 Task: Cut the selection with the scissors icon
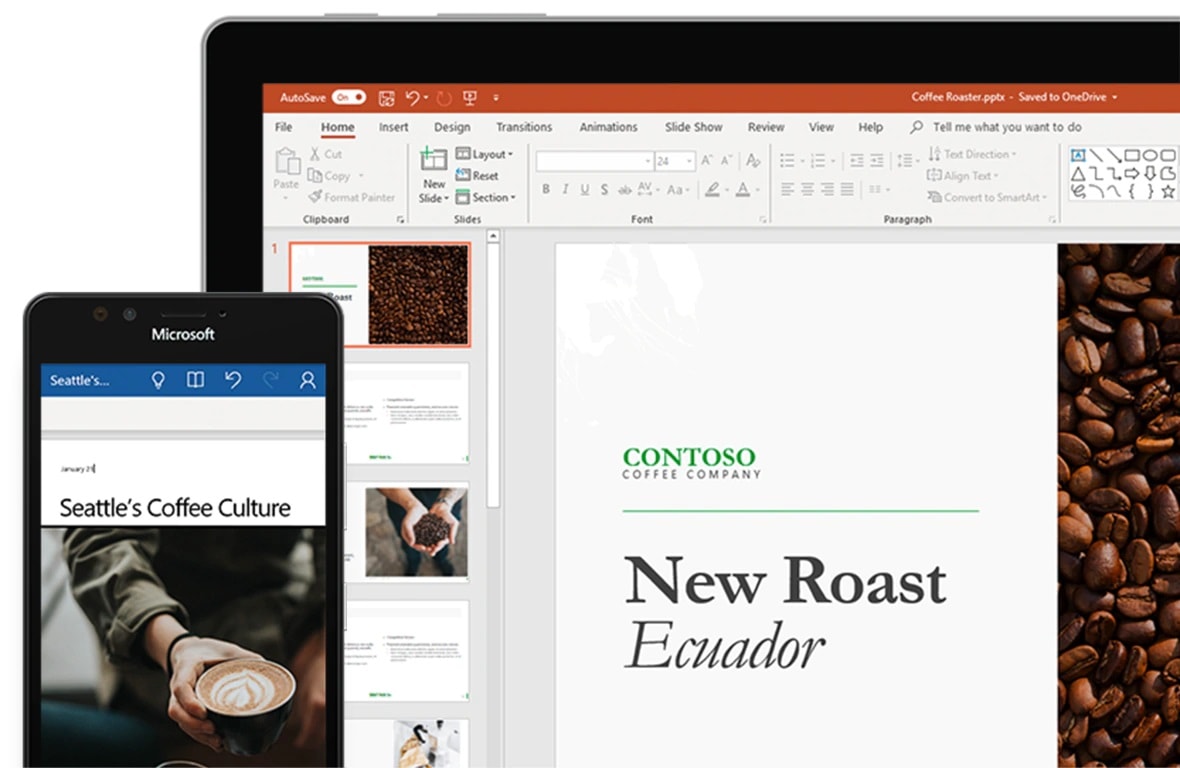coord(315,154)
